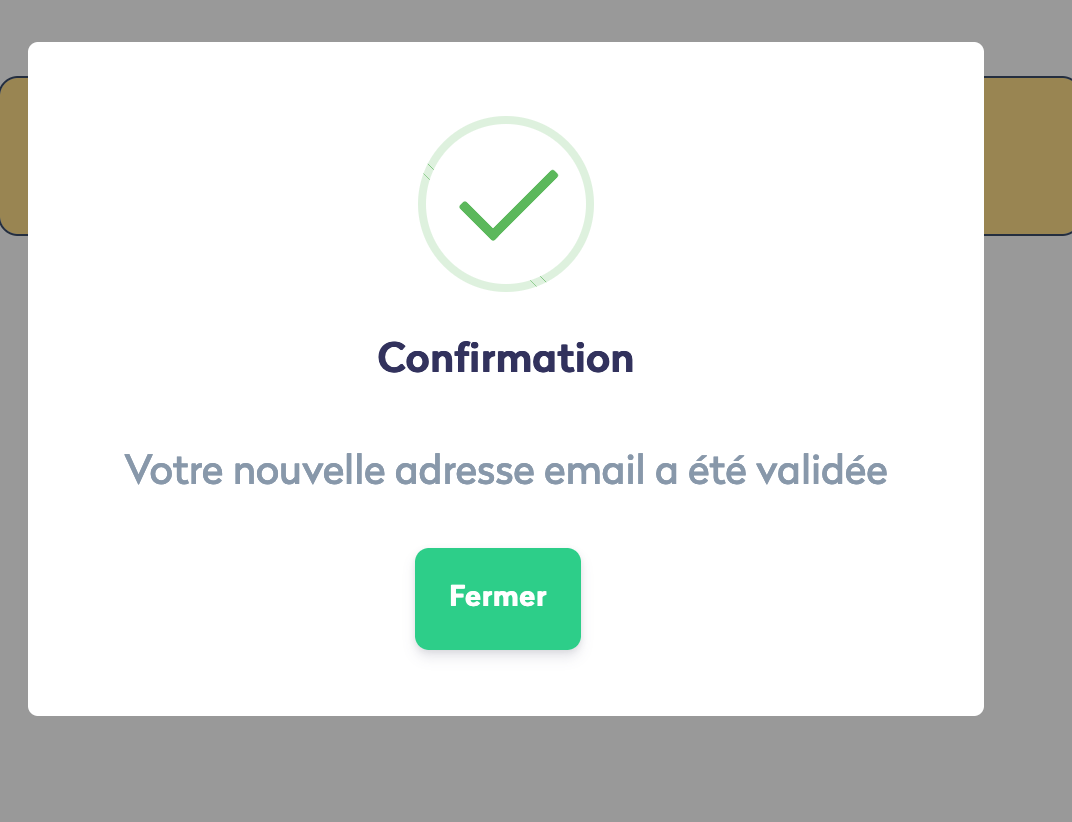Click the validation message about adresse email
This screenshot has height=822, width=1072.
coord(505,470)
